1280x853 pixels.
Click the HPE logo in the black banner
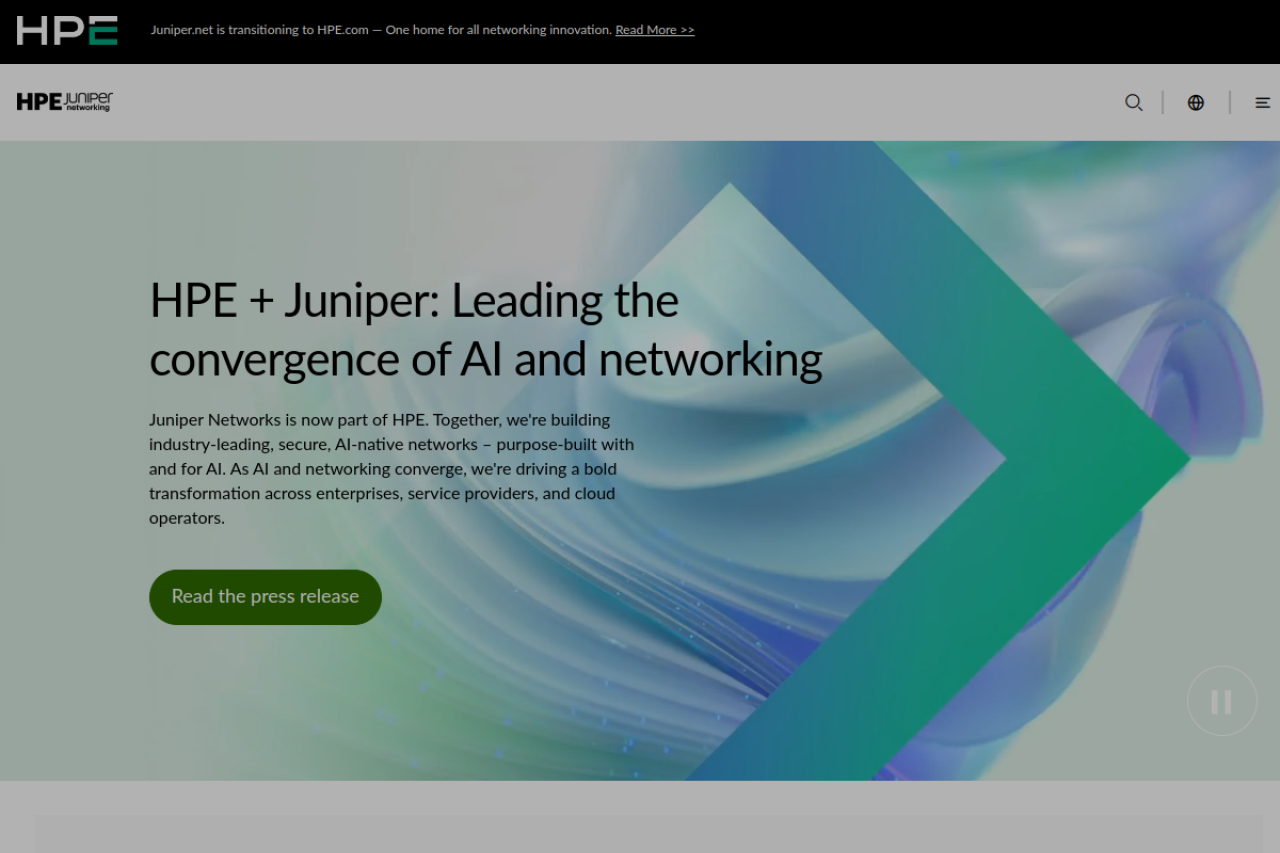coord(67,30)
